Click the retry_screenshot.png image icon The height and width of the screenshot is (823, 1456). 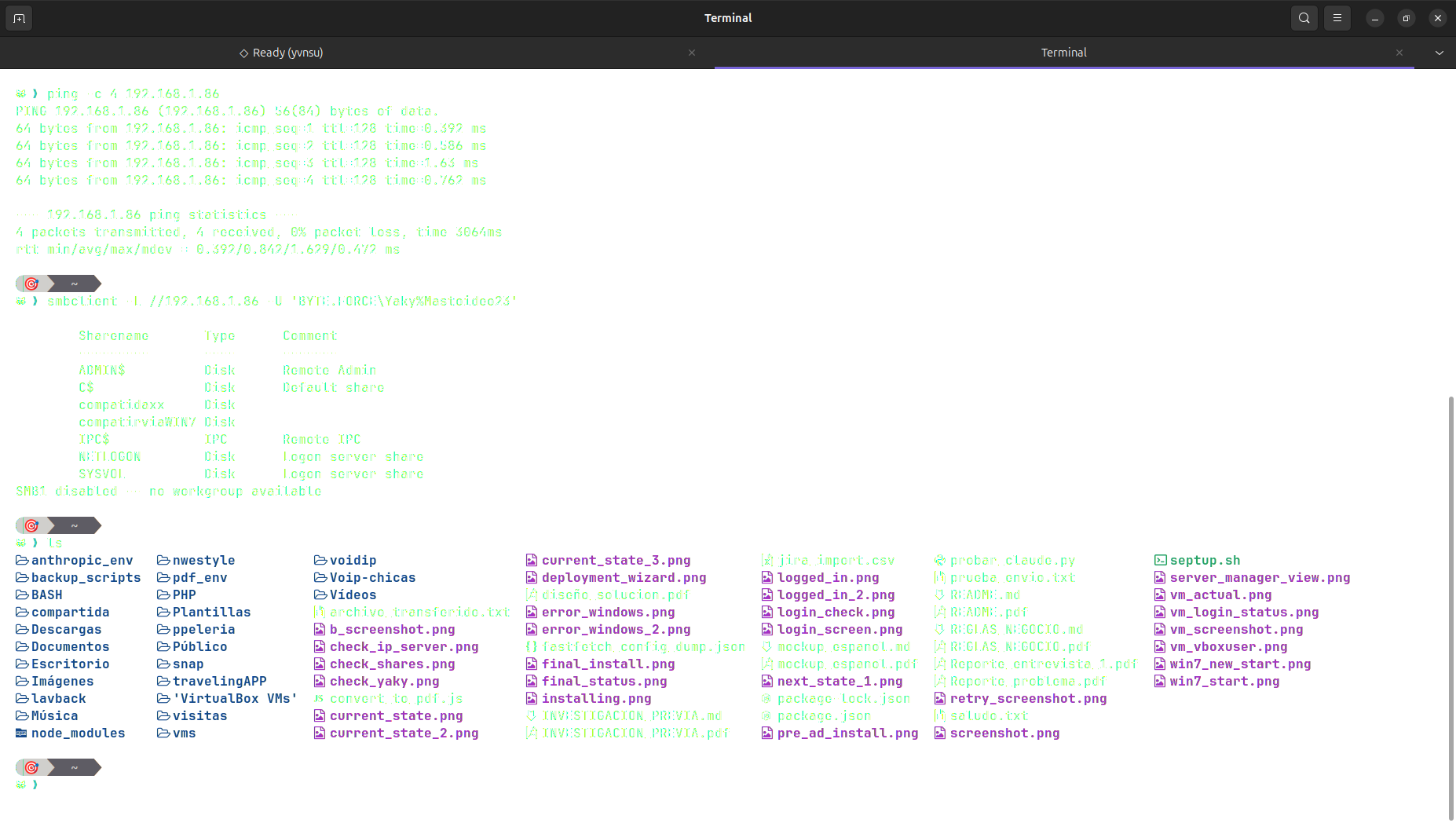(x=940, y=698)
